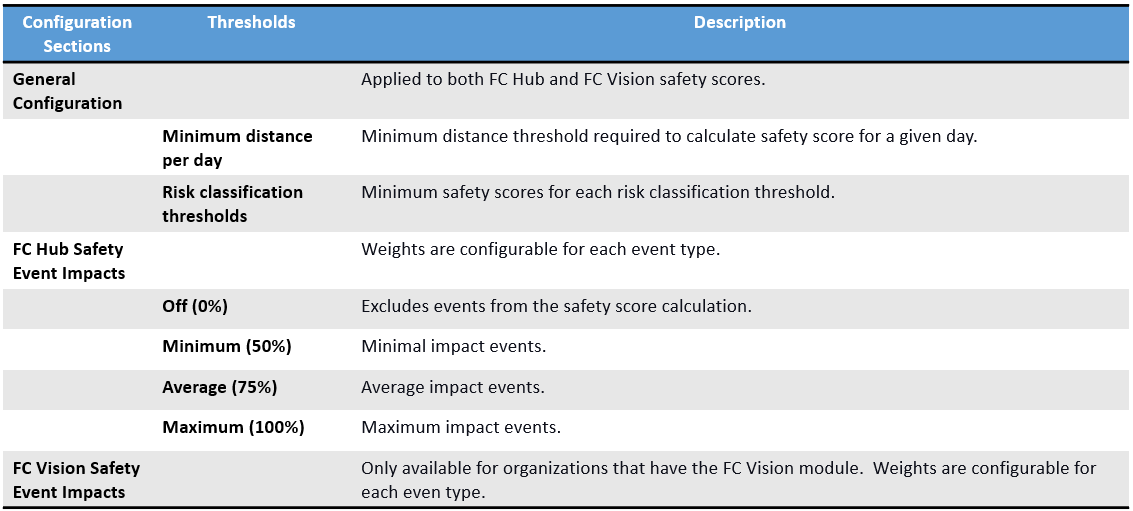Click the Thresholds column header
The image size is (1133, 511).
[x=251, y=22]
